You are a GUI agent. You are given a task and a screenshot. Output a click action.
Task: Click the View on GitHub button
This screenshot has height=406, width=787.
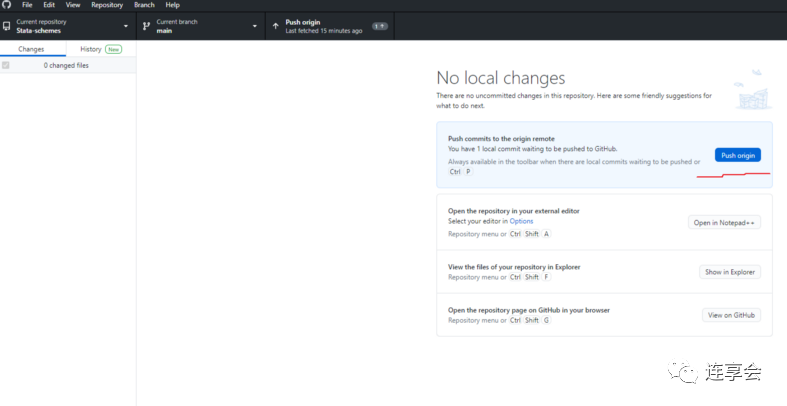pyautogui.click(x=731, y=315)
